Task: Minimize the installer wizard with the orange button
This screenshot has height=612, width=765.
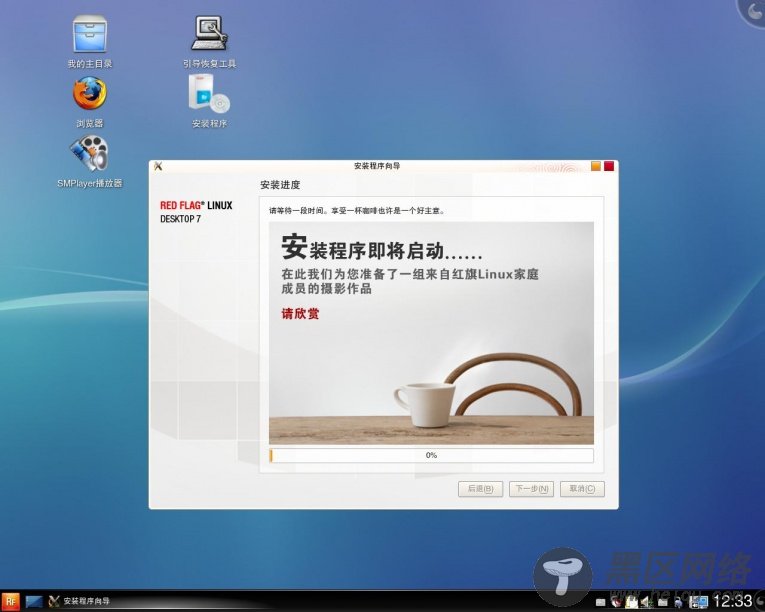Action: pyautogui.click(x=596, y=166)
